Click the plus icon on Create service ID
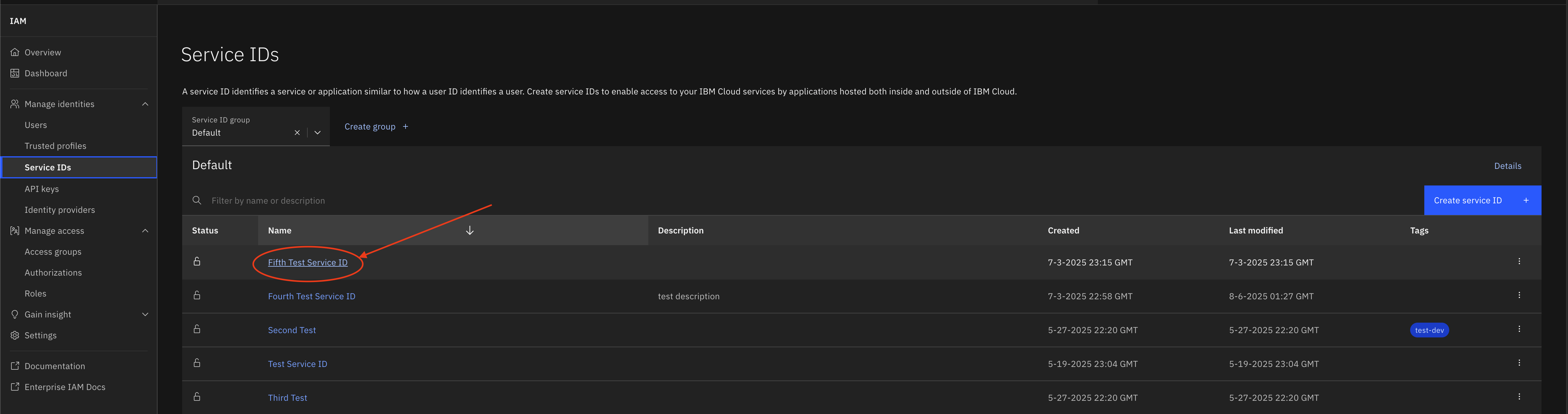1568x414 pixels. click(1526, 200)
